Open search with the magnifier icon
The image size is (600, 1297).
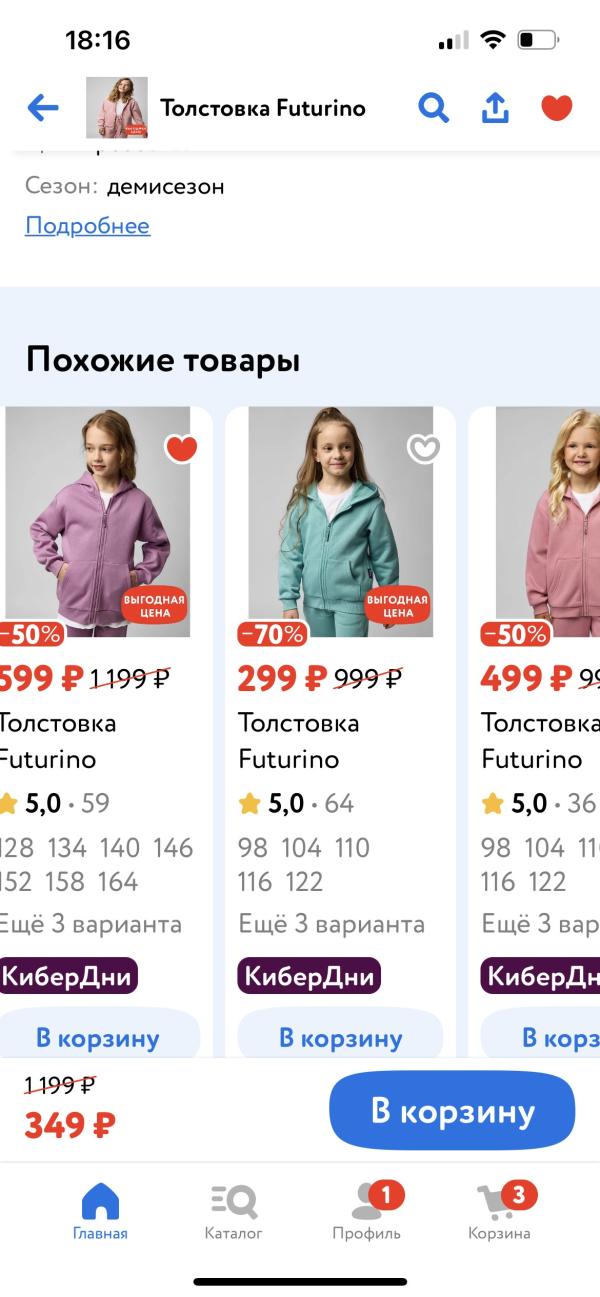[x=433, y=108]
